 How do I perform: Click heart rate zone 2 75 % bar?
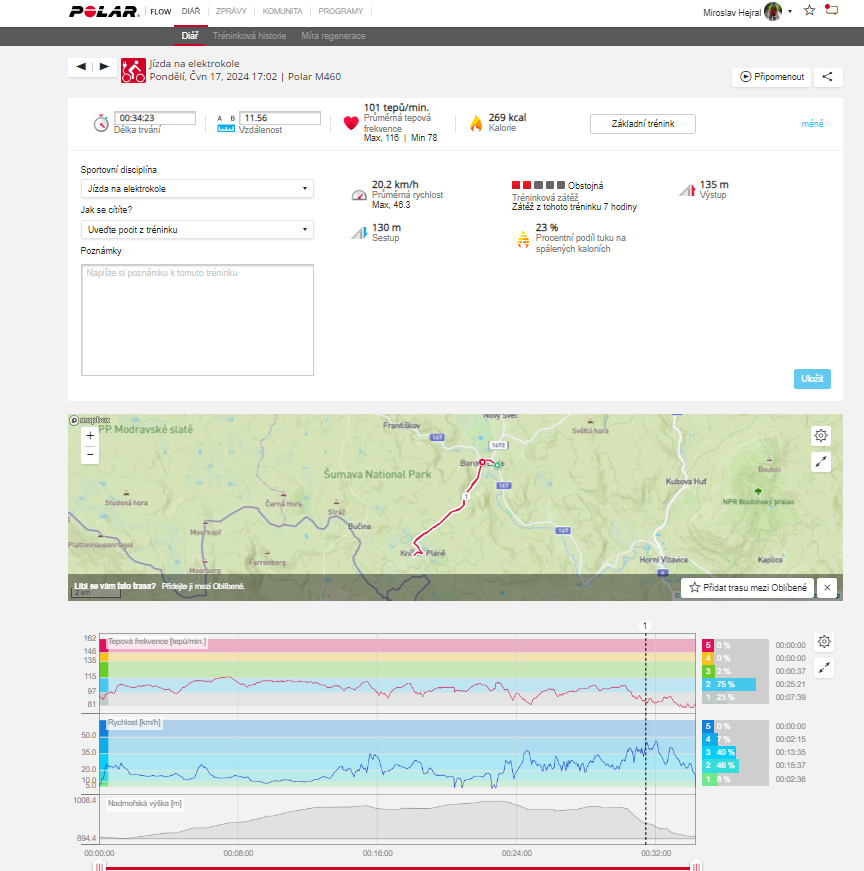click(729, 684)
